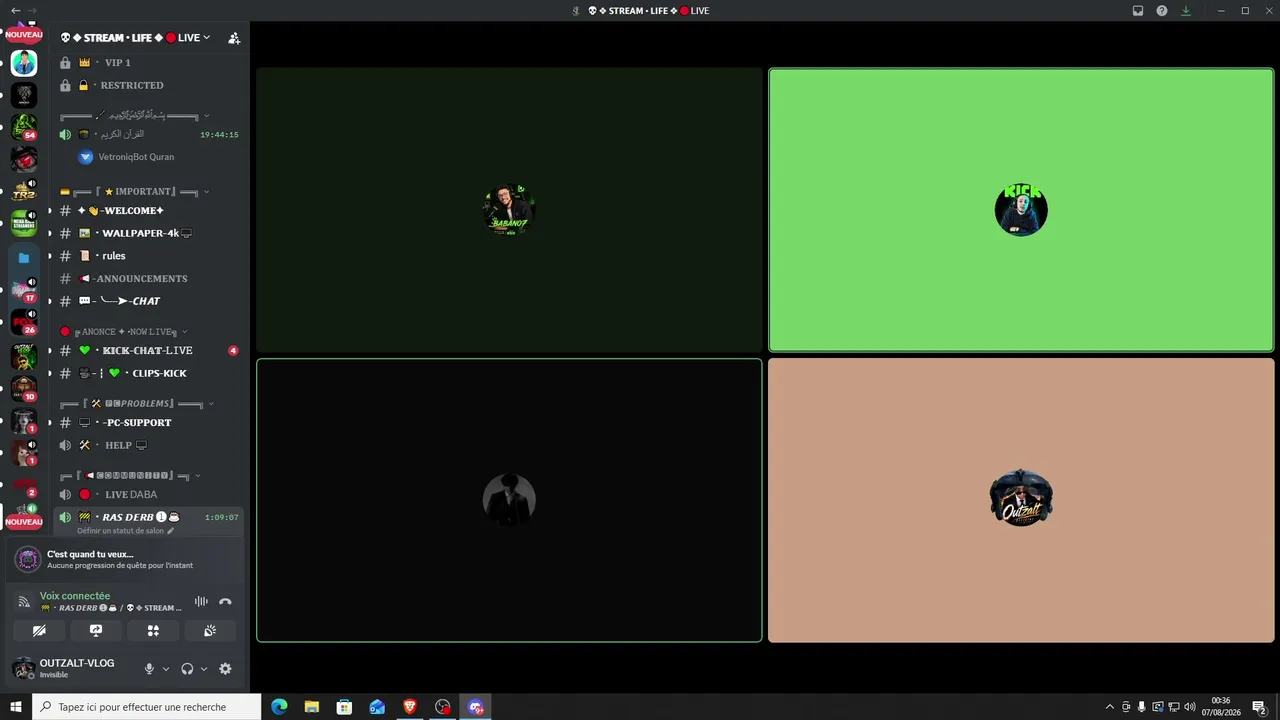Open the help question mark icon

click(1162, 11)
